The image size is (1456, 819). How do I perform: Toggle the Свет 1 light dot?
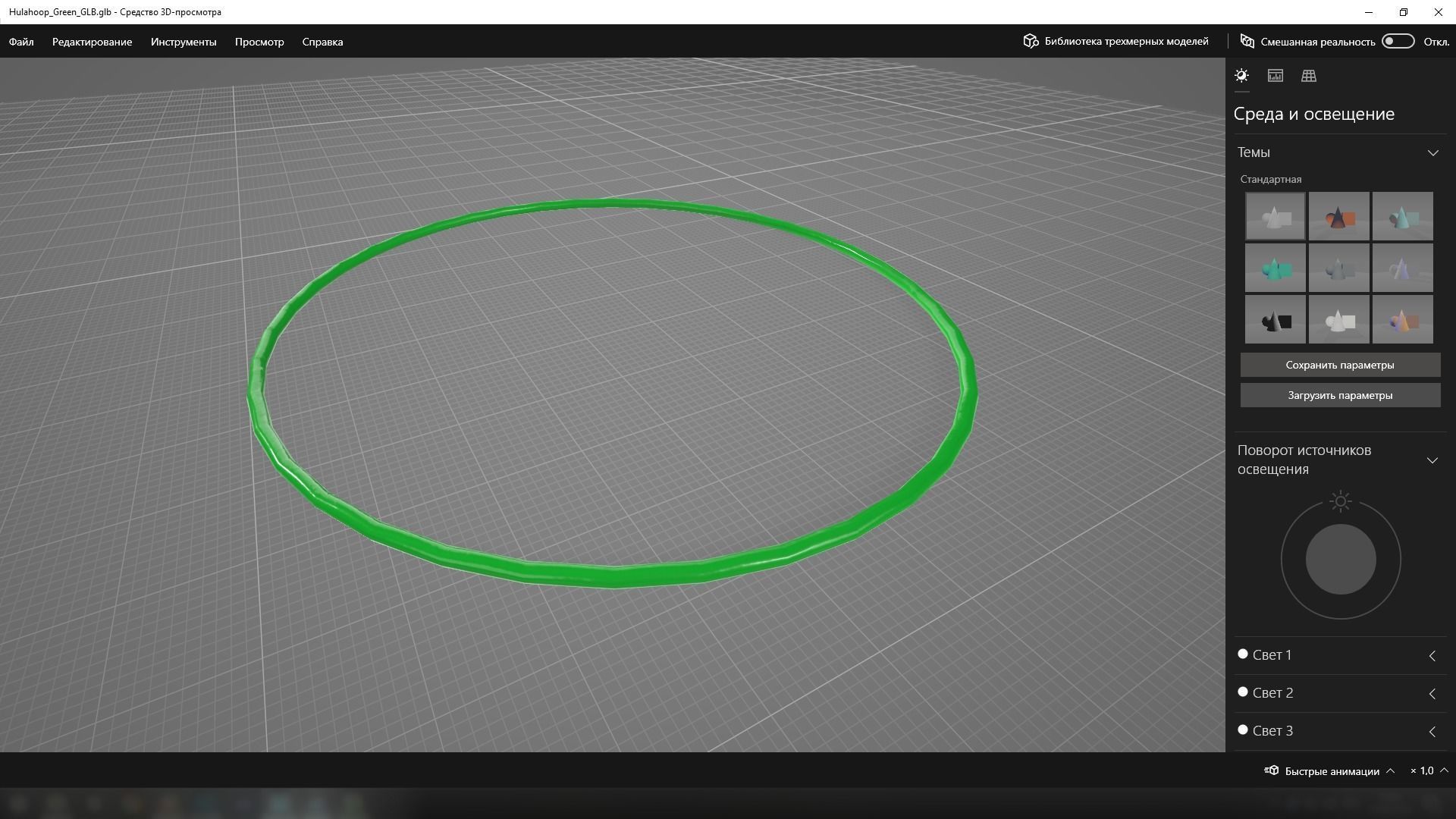coord(1242,654)
